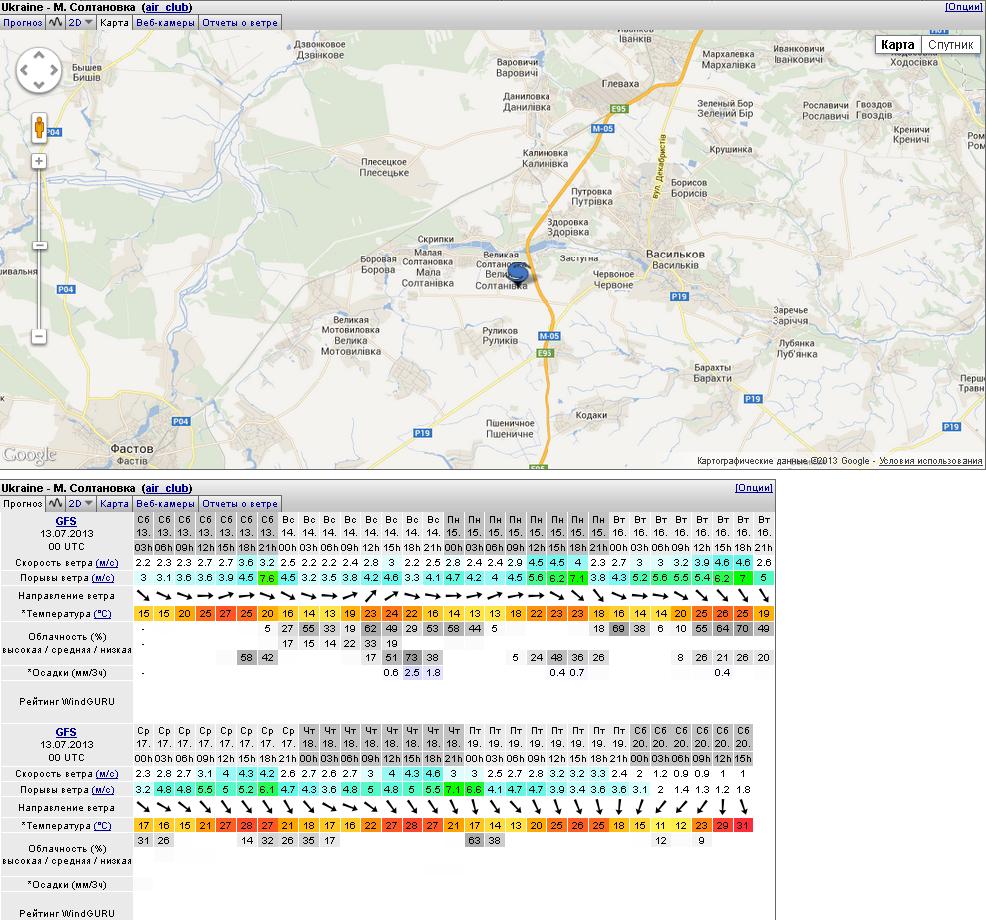Open Веб-камеры tab above the map

[165, 22]
